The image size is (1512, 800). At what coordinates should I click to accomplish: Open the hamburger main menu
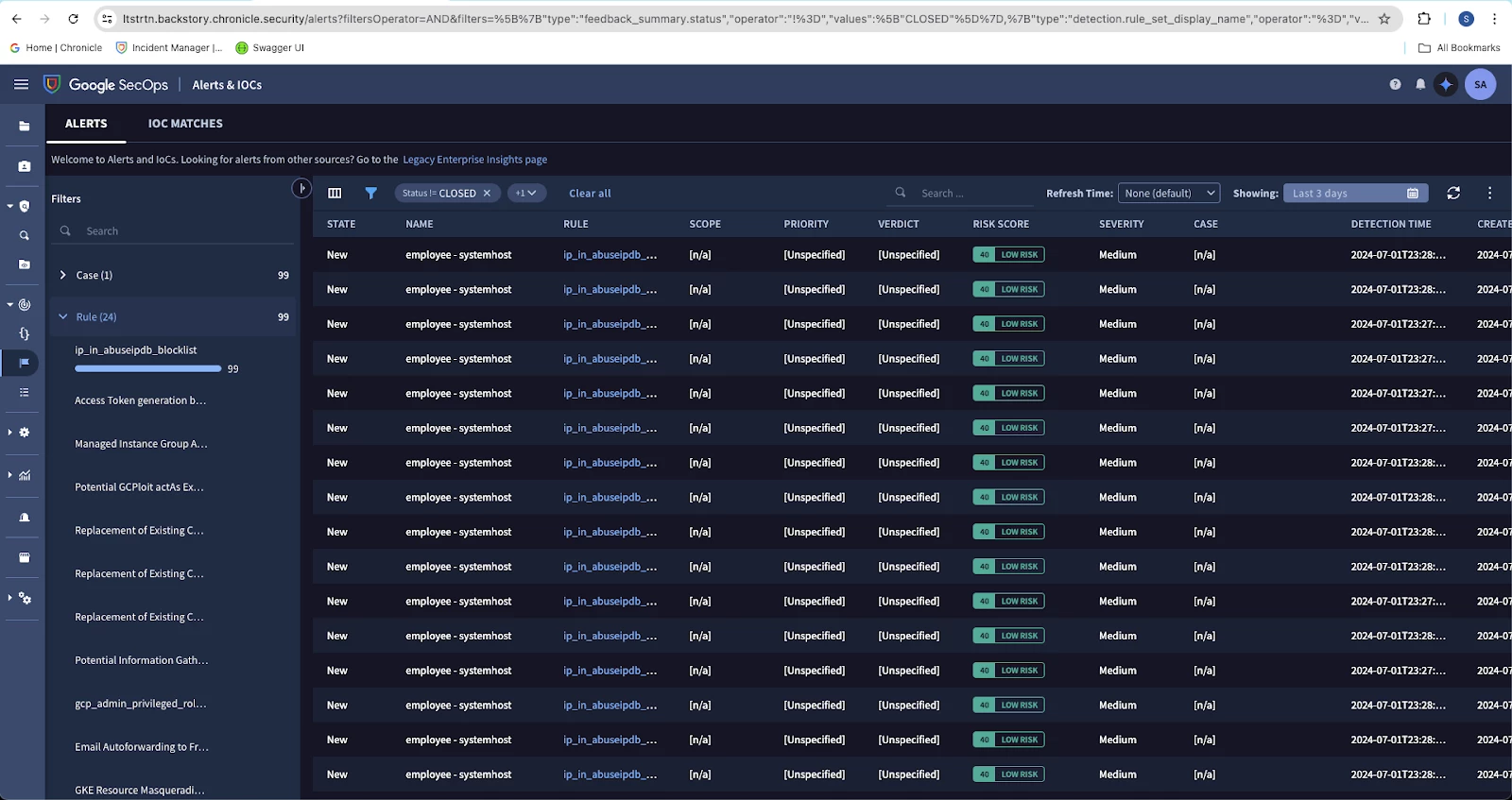(21, 84)
